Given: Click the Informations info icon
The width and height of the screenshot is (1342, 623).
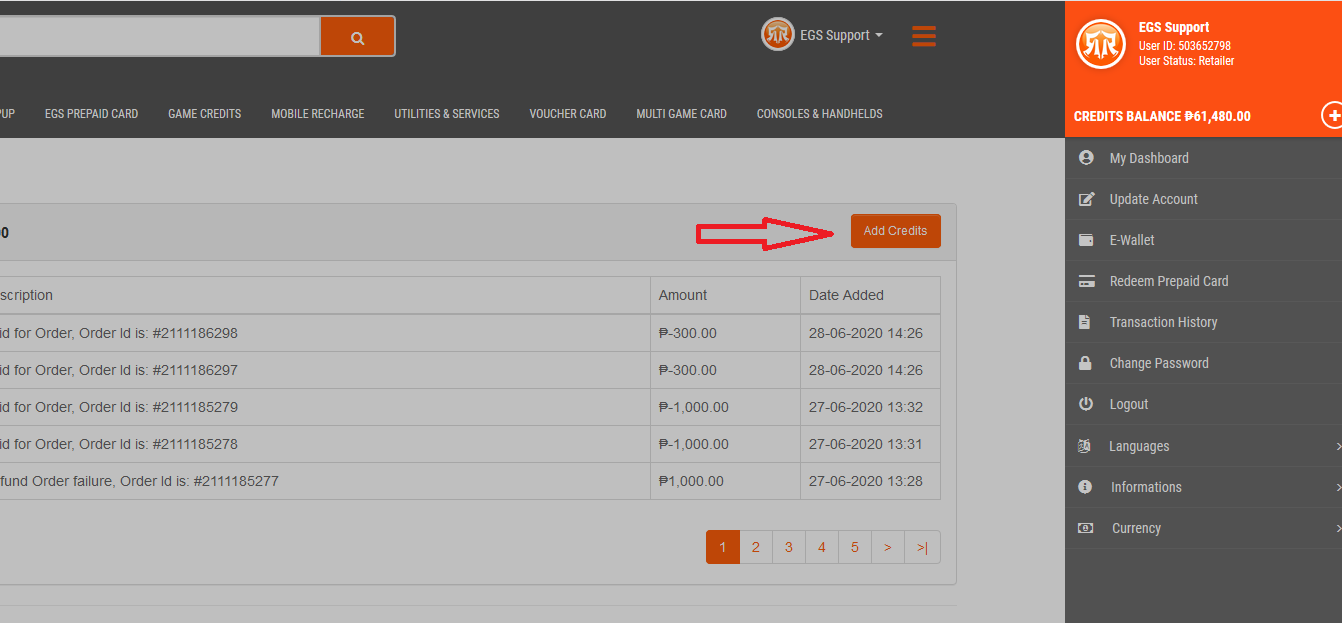Looking at the screenshot, I should coord(1085,487).
